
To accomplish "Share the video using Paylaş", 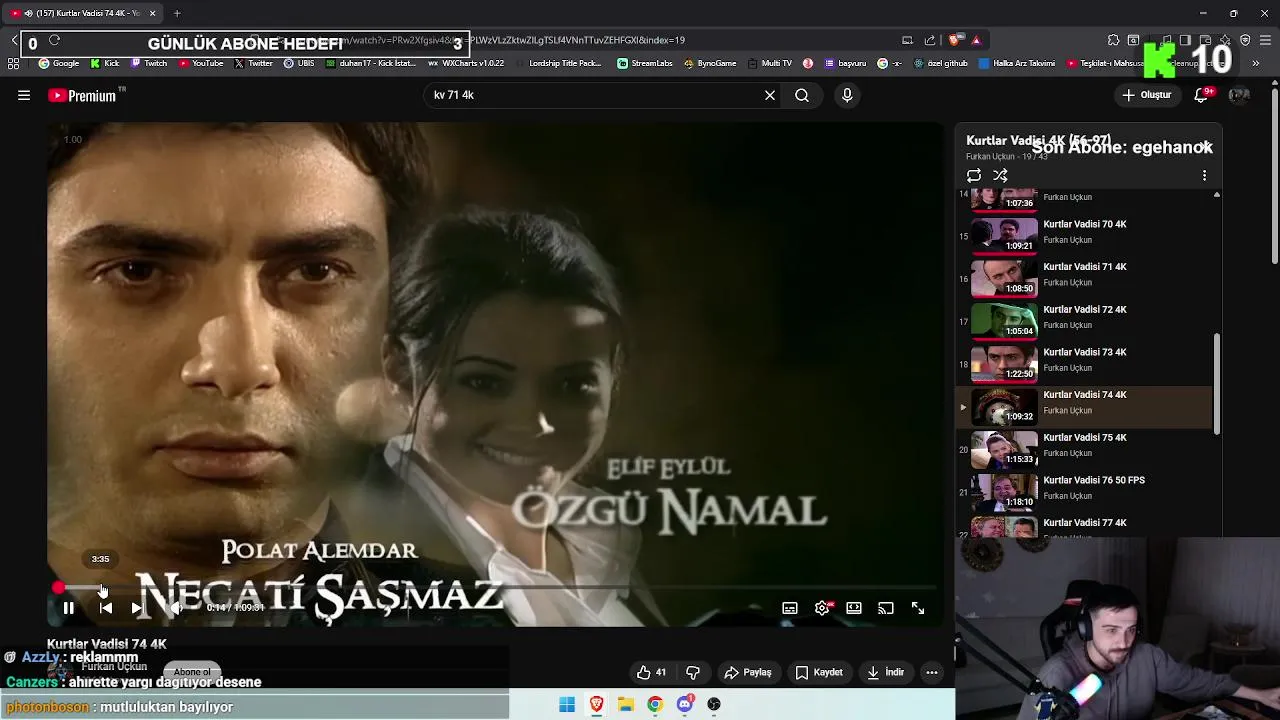I will click(x=748, y=672).
